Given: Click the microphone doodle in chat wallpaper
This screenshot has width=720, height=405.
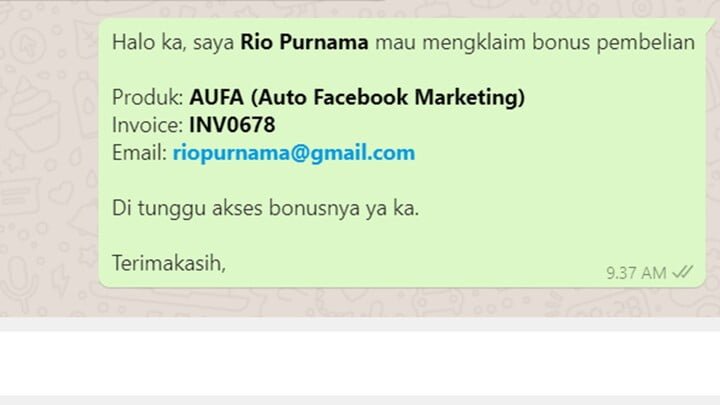Looking at the screenshot, I should pos(17,278).
